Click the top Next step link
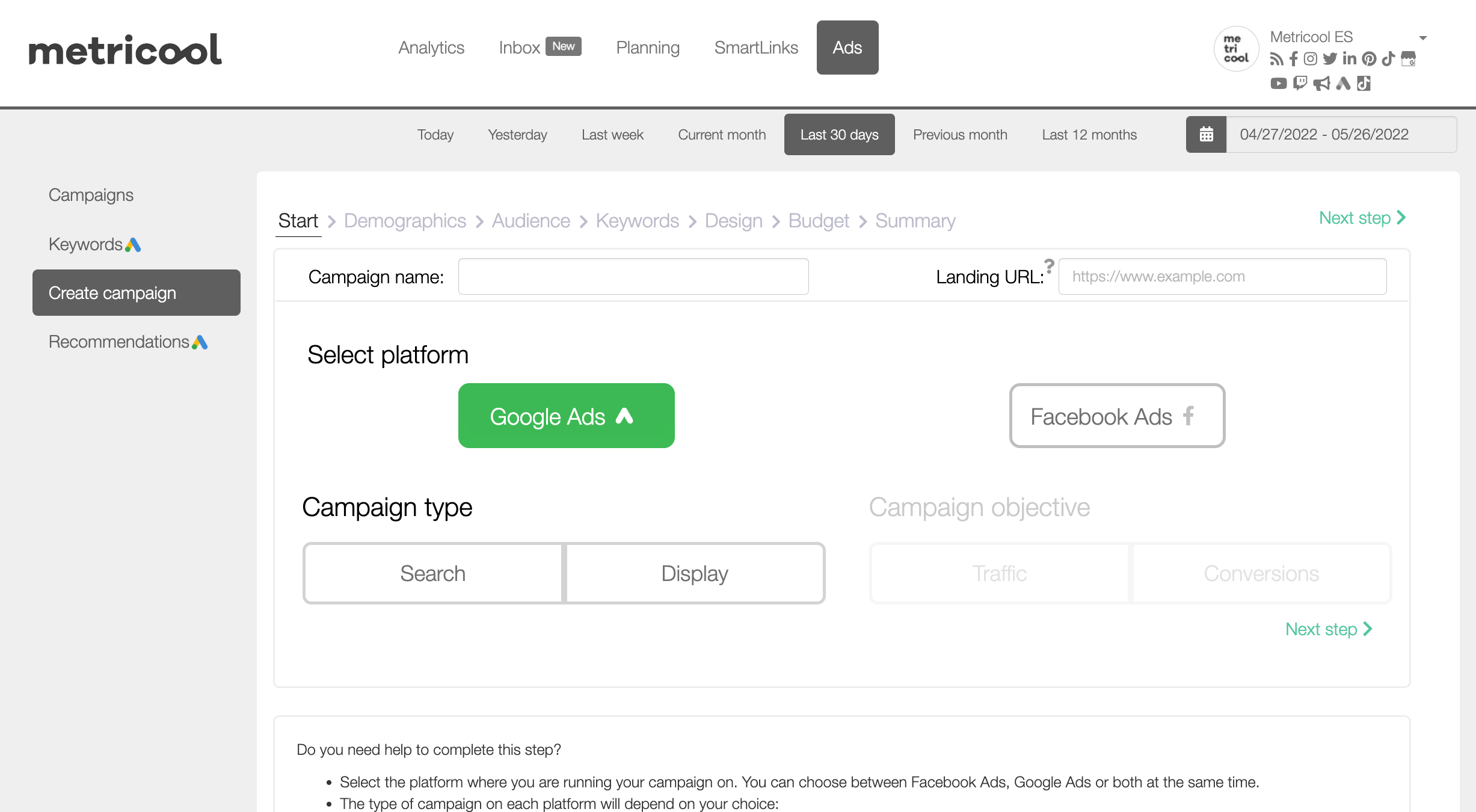The image size is (1476, 812). 1362,218
